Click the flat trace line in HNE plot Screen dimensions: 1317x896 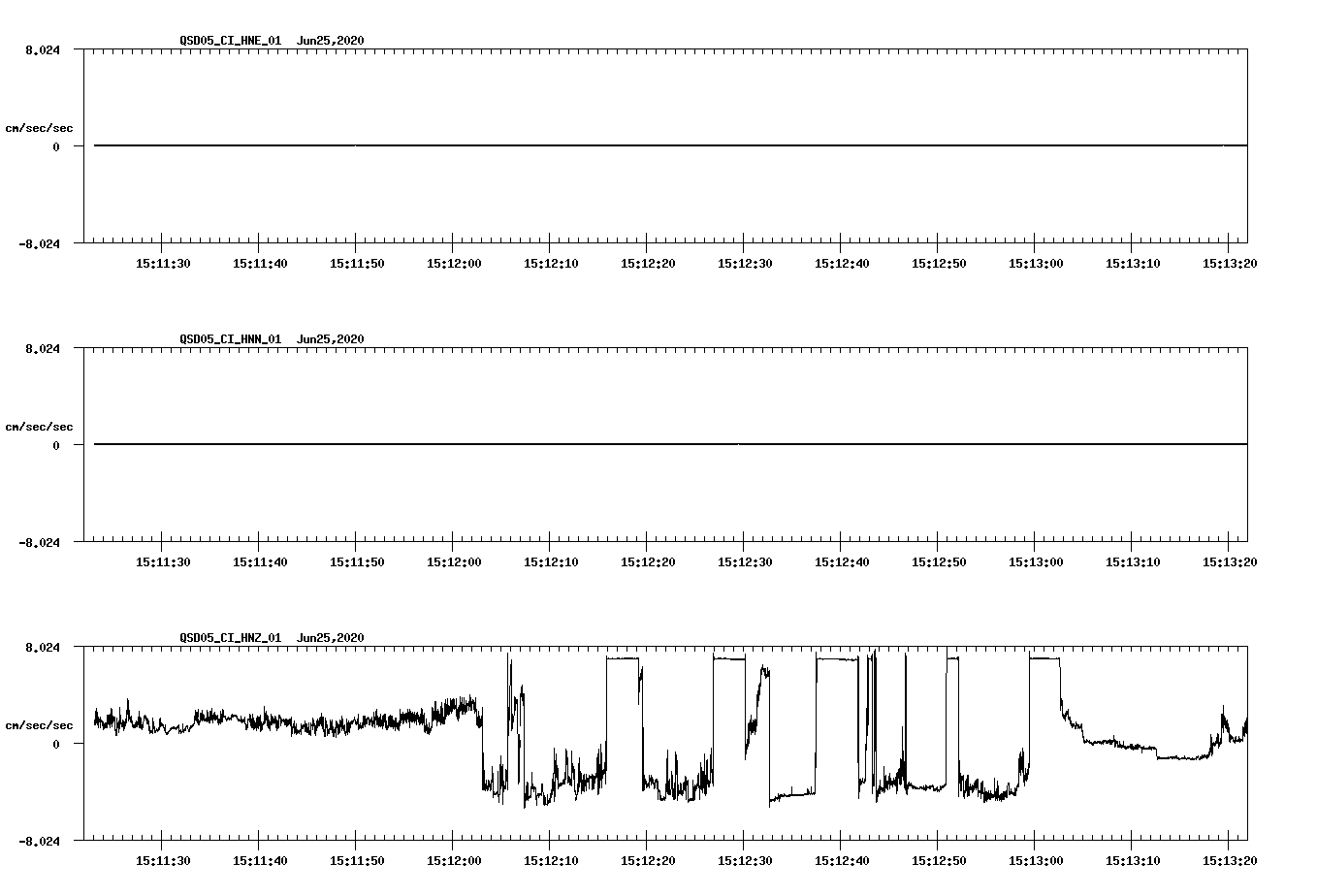click(670, 145)
